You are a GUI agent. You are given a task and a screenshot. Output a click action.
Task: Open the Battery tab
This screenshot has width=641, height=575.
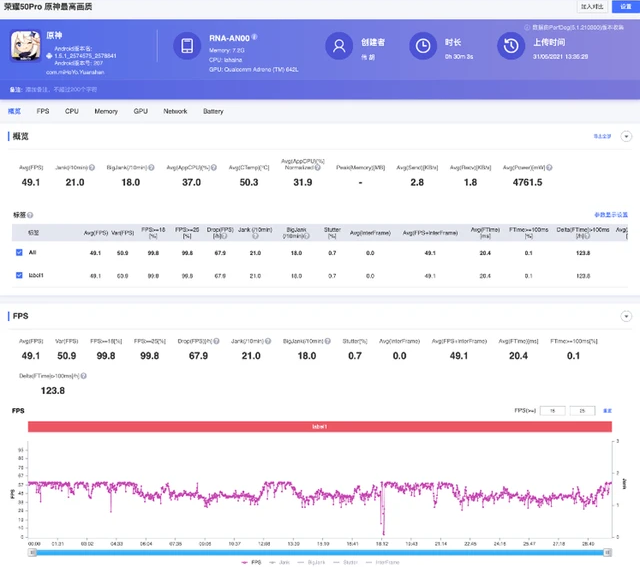(x=213, y=111)
